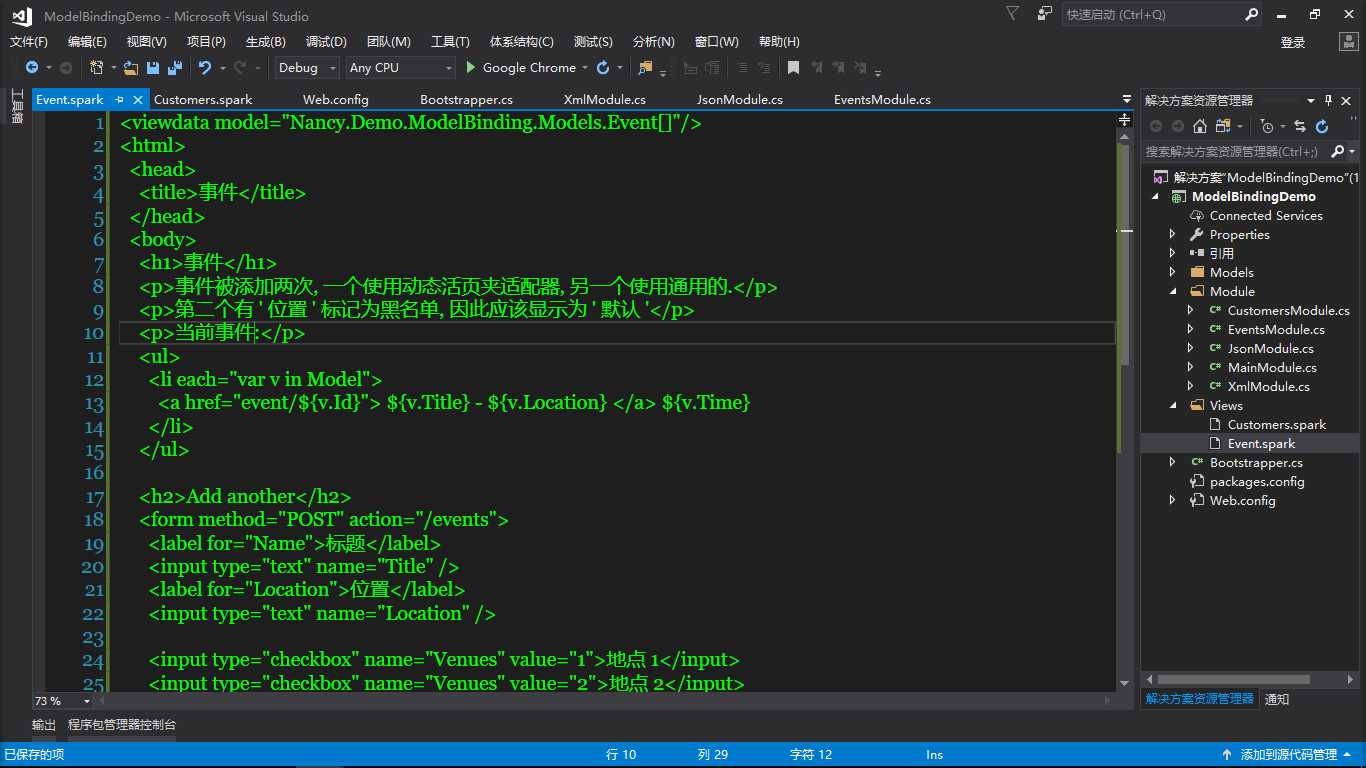The height and width of the screenshot is (768, 1366).
Task: Expand the Web.config node
Action: click(1172, 501)
